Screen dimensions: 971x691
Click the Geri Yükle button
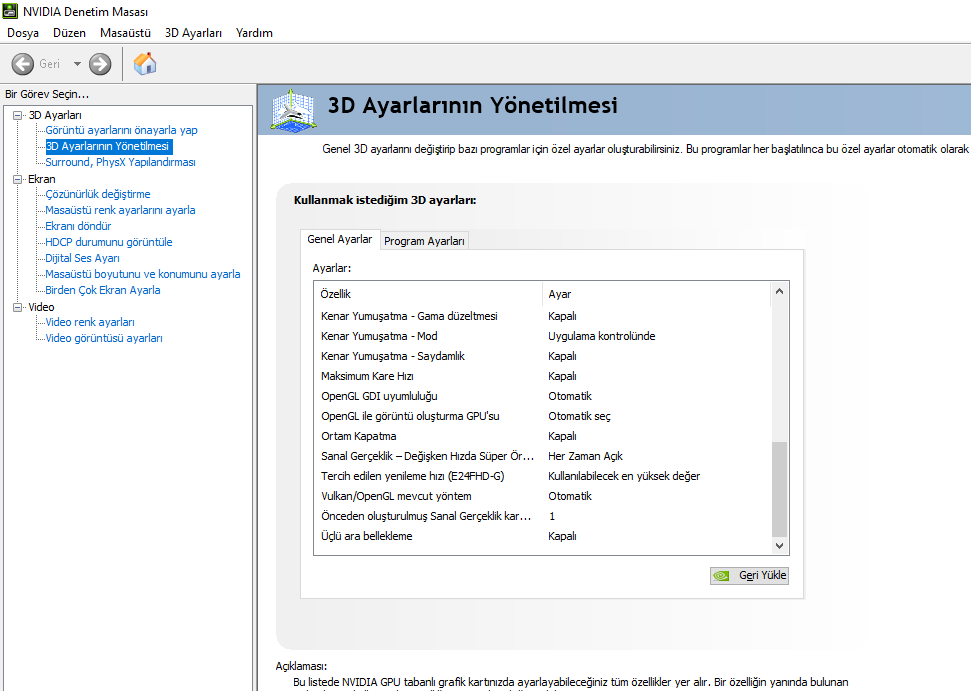(749, 576)
